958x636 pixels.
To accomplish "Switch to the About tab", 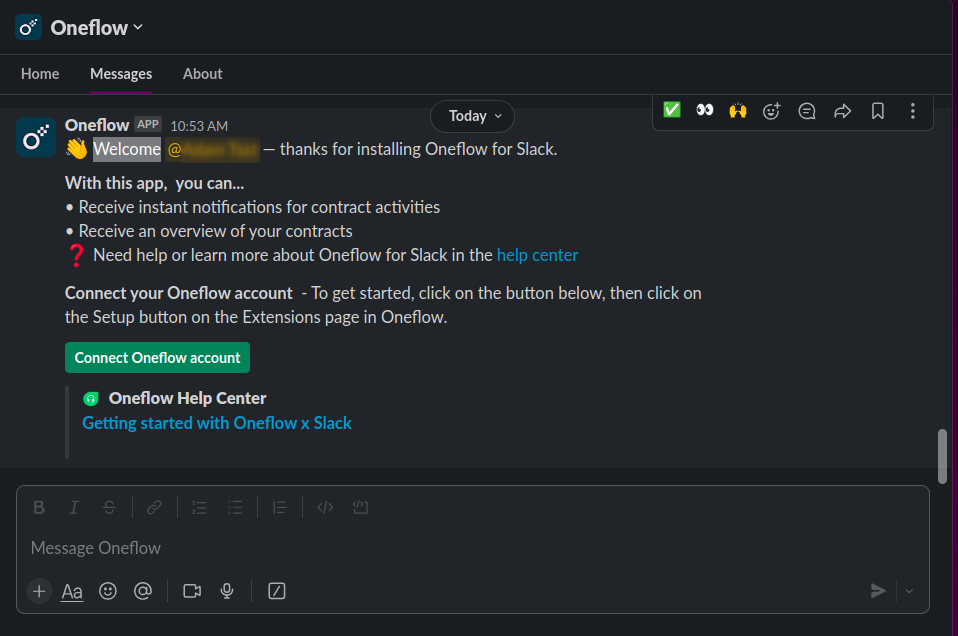I will tap(202, 74).
